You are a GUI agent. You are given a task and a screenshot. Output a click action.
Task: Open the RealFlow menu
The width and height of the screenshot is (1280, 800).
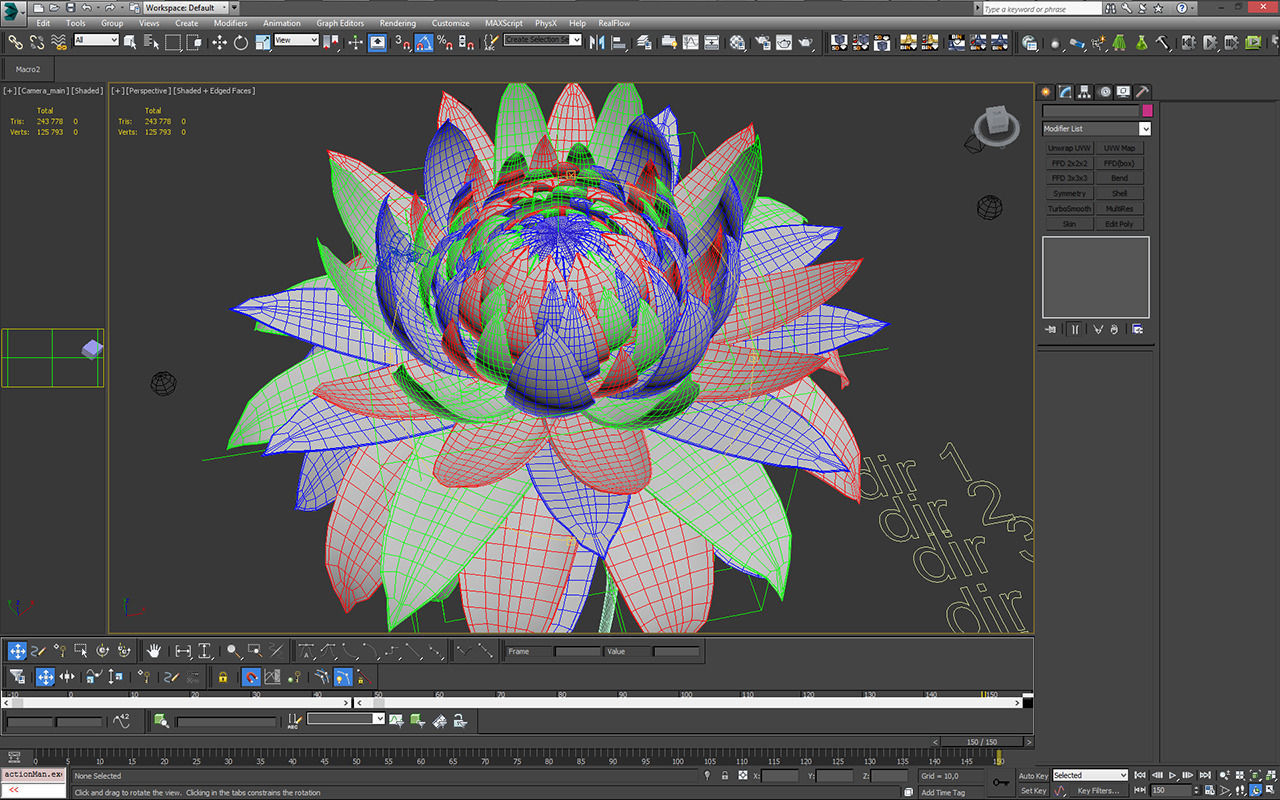click(614, 23)
